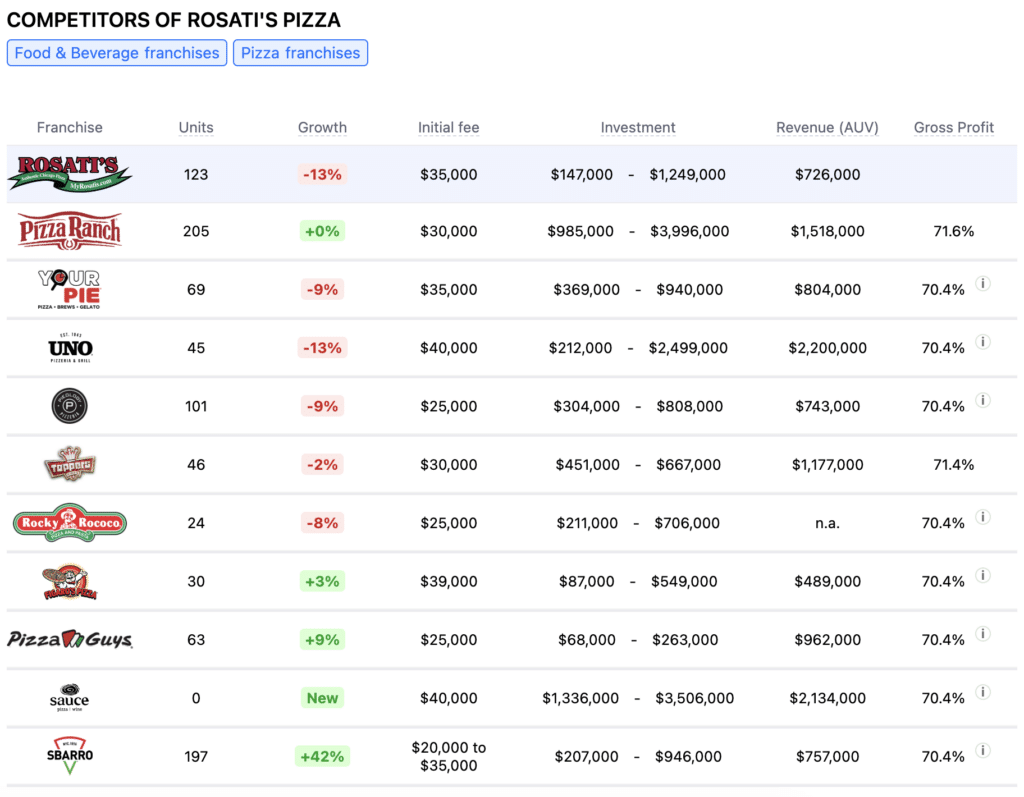The height and width of the screenshot is (797, 1024).
Task: Click the $3,996,000 investment value
Action: (x=690, y=231)
